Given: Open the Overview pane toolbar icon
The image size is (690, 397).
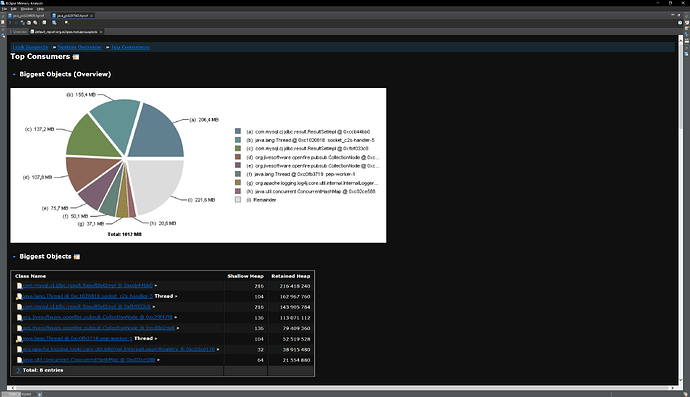Looking at the screenshot, I should tap(10, 22).
